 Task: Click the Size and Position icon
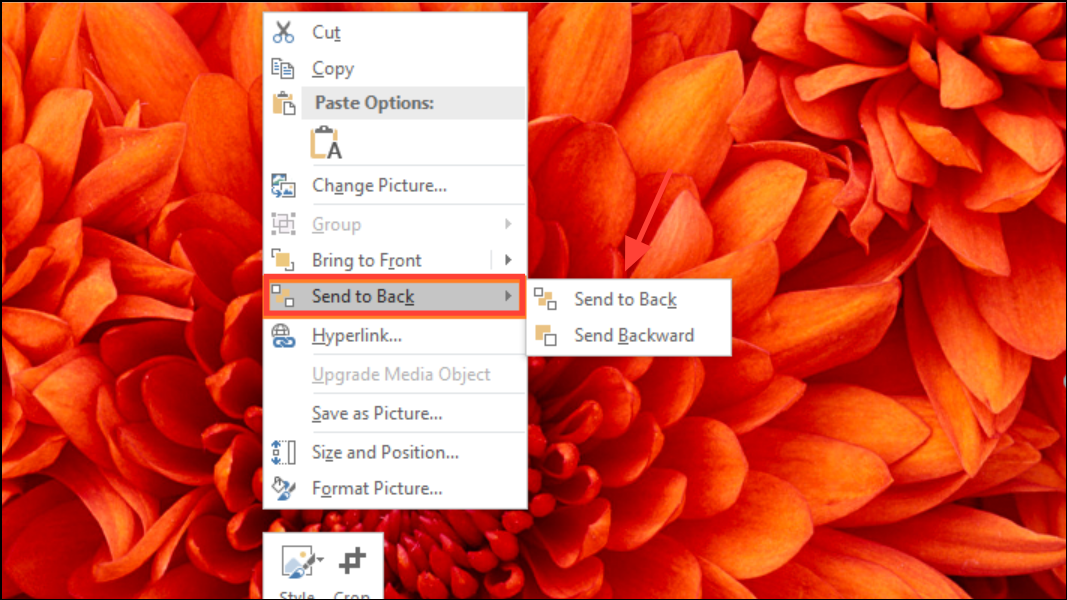(284, 452)
